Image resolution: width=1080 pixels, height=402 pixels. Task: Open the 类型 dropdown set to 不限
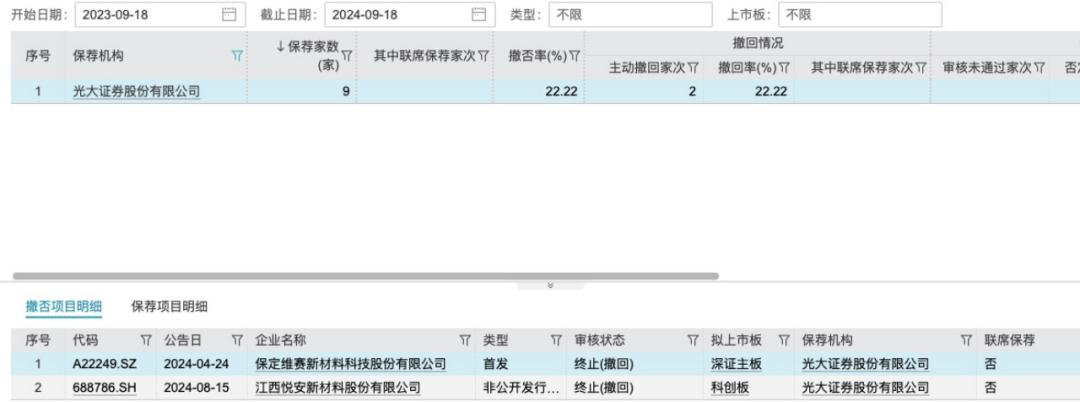630,14
